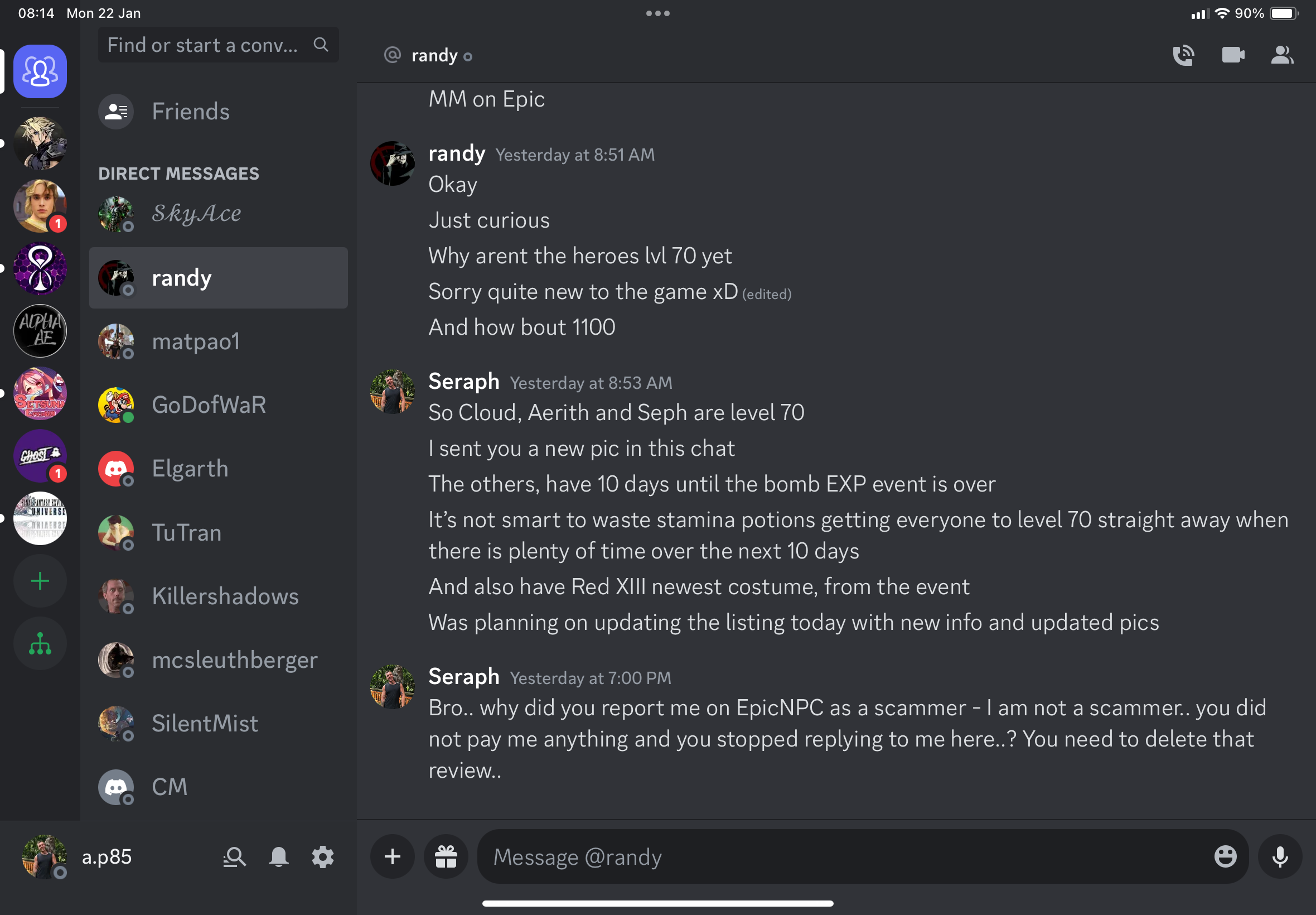Viewport: 1316px width, 915px height.
Task: Open direct message with Killershadows
Action: point(218,596)
